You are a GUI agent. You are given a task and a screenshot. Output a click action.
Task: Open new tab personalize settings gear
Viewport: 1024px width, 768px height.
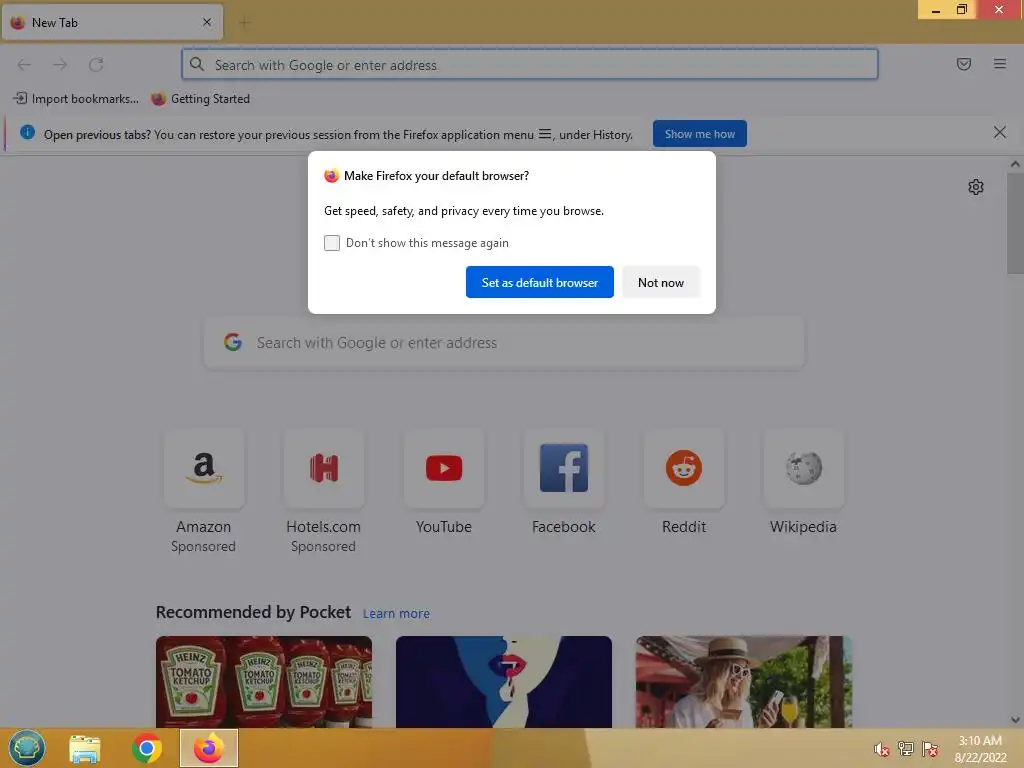[x=976, y=187]
